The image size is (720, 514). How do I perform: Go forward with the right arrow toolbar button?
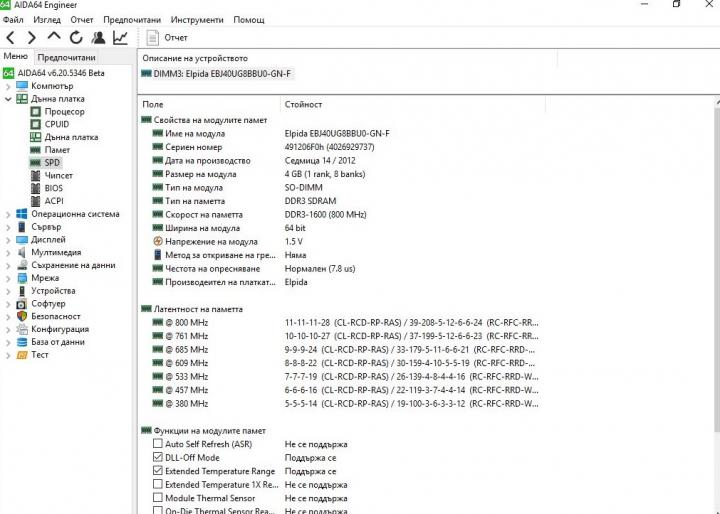pyautogui.click(x=32, y=37)
